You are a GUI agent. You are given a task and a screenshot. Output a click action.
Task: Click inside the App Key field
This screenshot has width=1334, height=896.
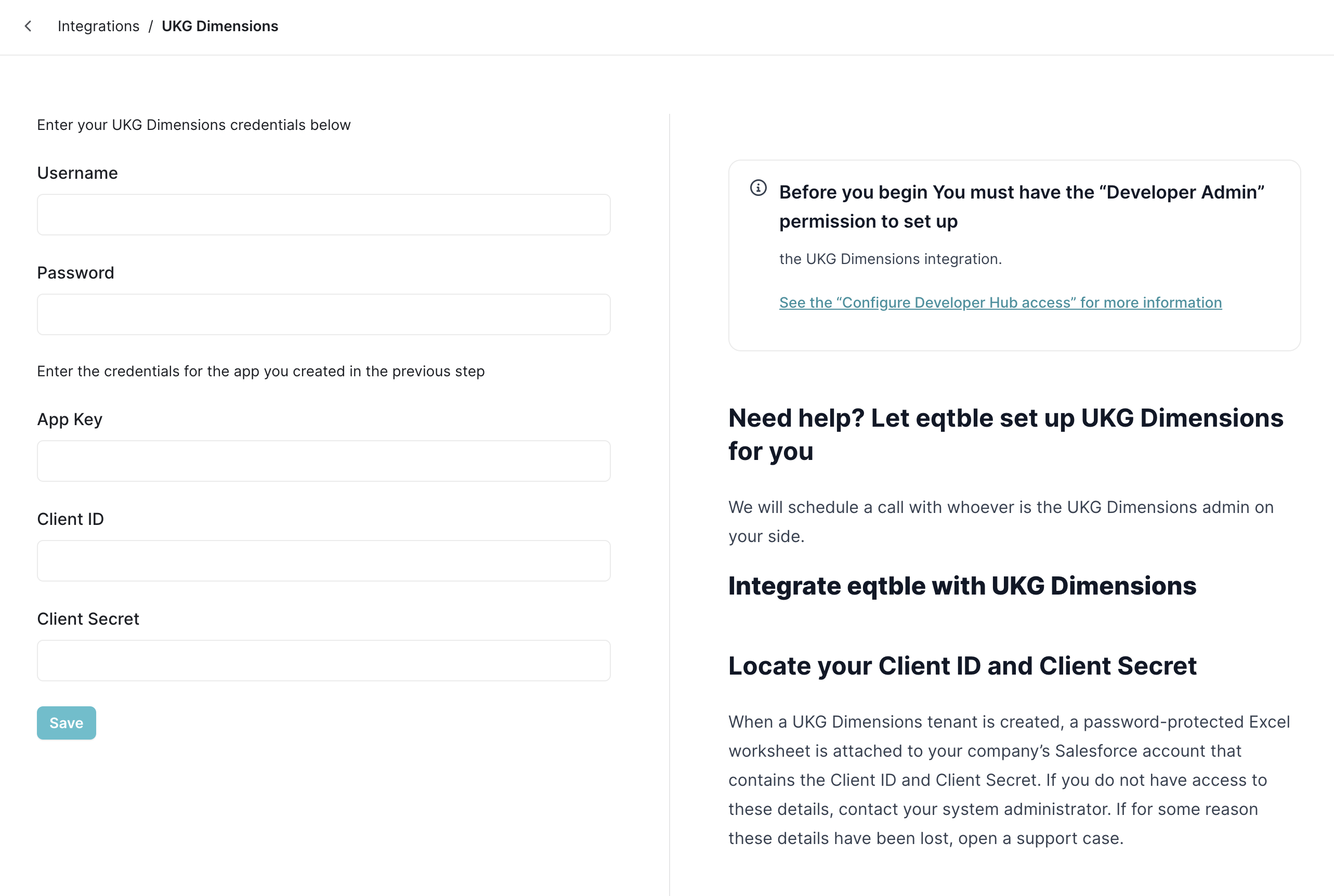(x=323, y=461)
